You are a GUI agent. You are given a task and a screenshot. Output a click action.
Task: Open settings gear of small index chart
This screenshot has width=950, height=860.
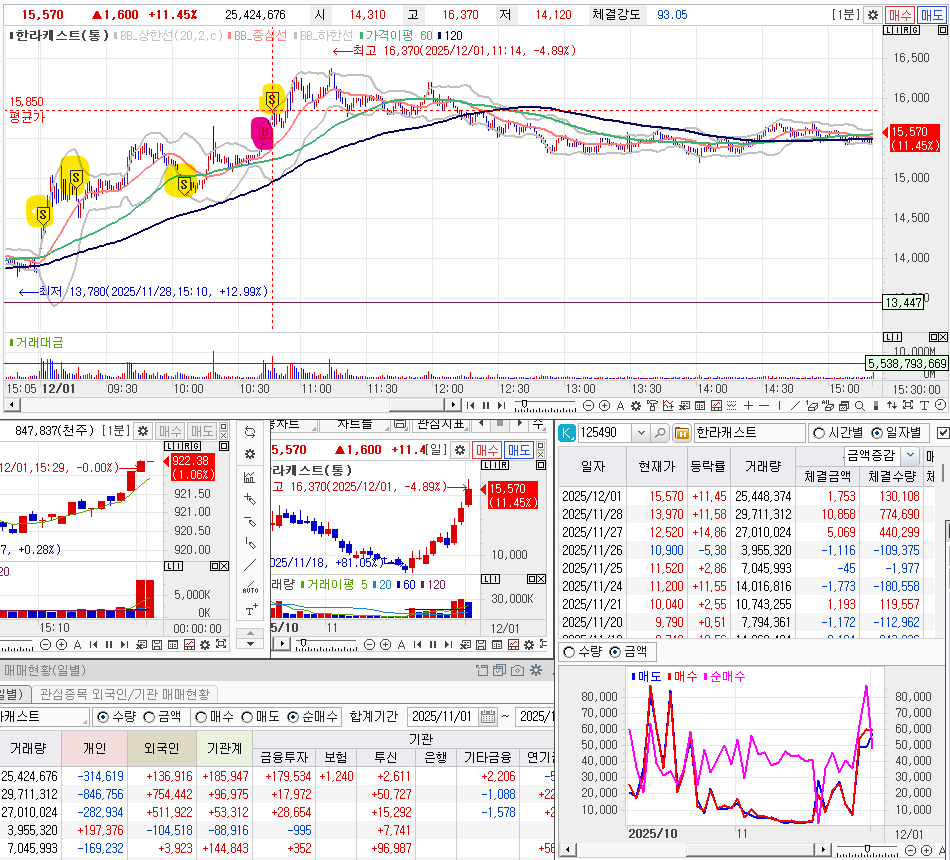[x=143, y=431]
